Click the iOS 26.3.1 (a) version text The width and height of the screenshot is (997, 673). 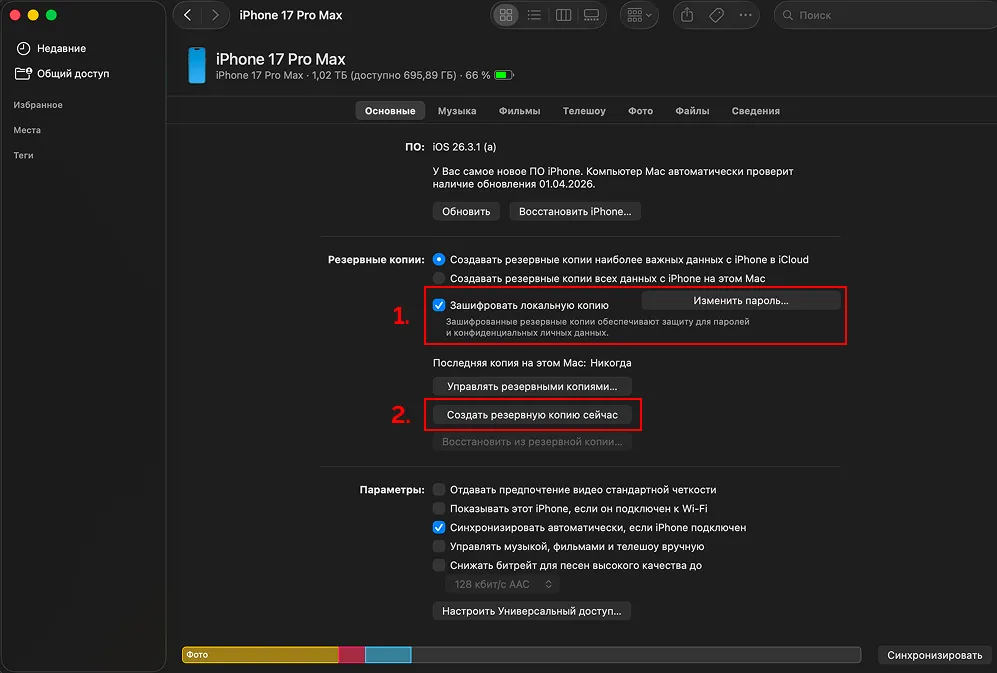coord(464,147)
